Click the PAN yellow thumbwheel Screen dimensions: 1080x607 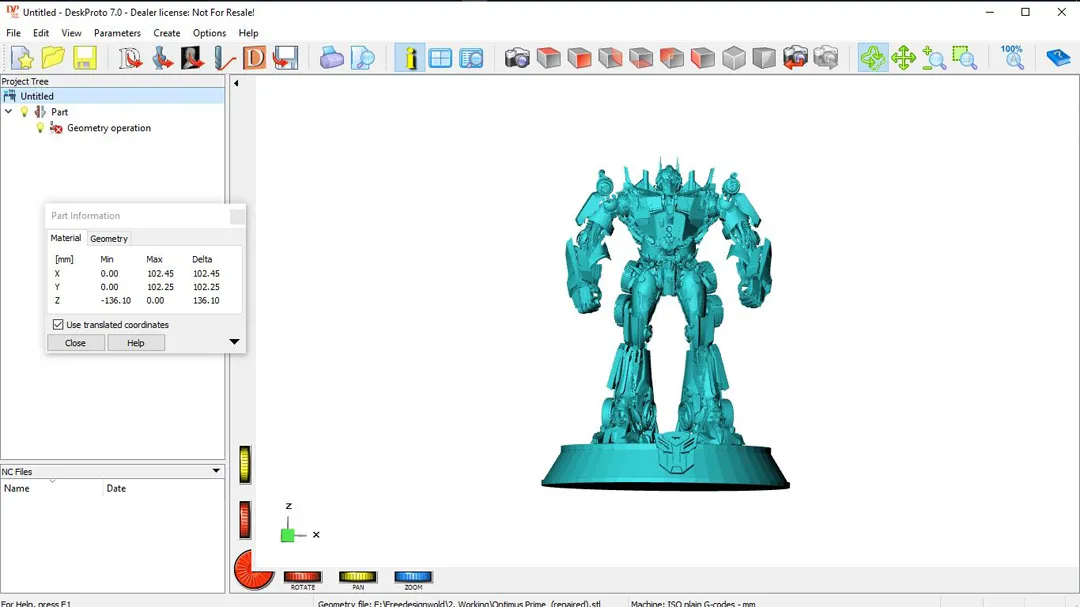point(357,577)
